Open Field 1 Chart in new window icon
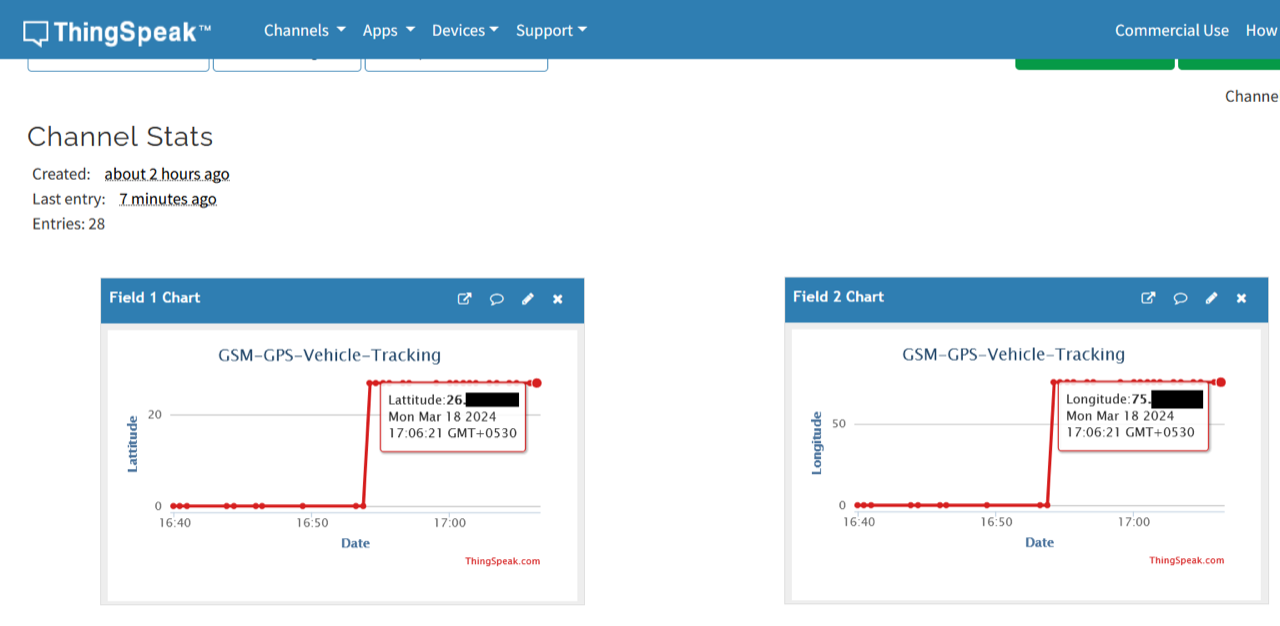This screenshot has width=1280, height=626. pos(464,298)
